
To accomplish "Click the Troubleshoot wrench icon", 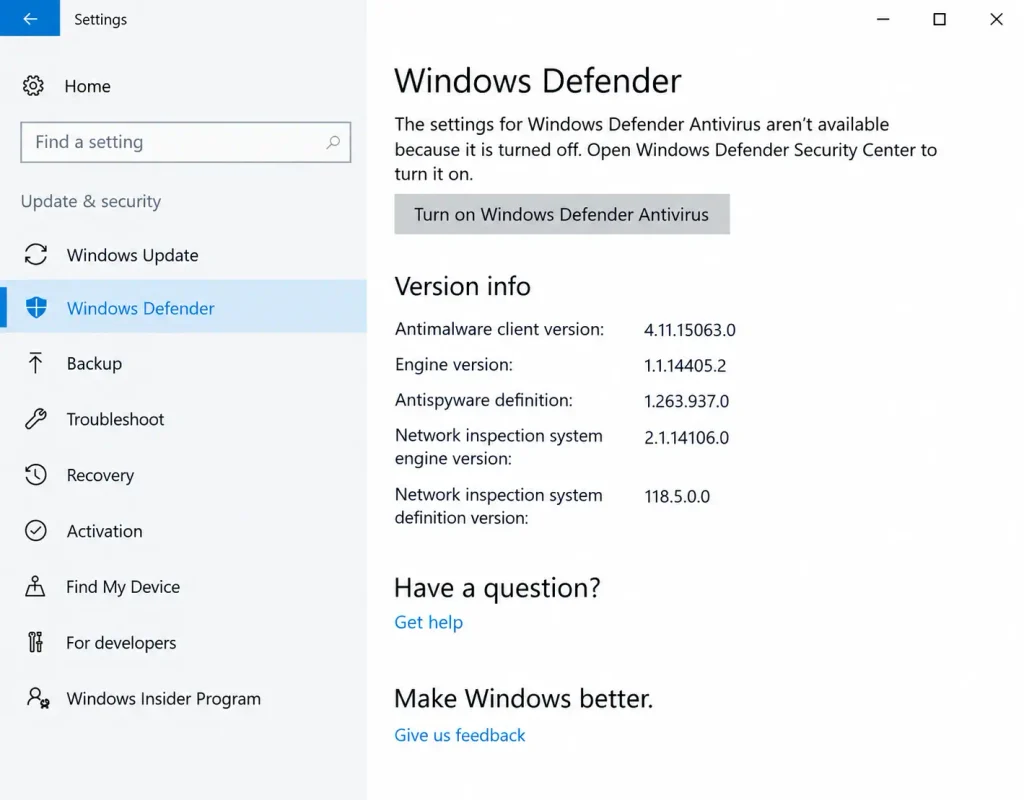I will (36, 419).
